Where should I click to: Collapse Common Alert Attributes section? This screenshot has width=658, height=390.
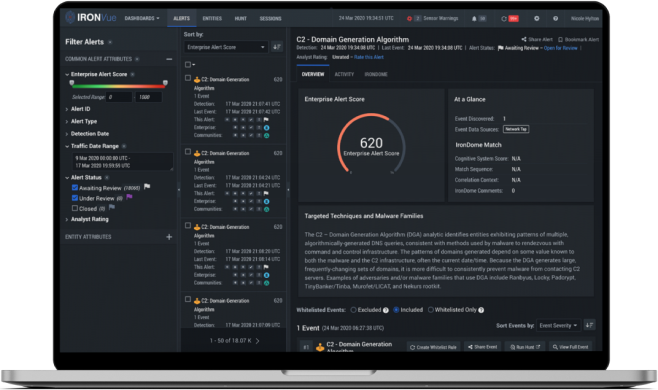(169, 59)
